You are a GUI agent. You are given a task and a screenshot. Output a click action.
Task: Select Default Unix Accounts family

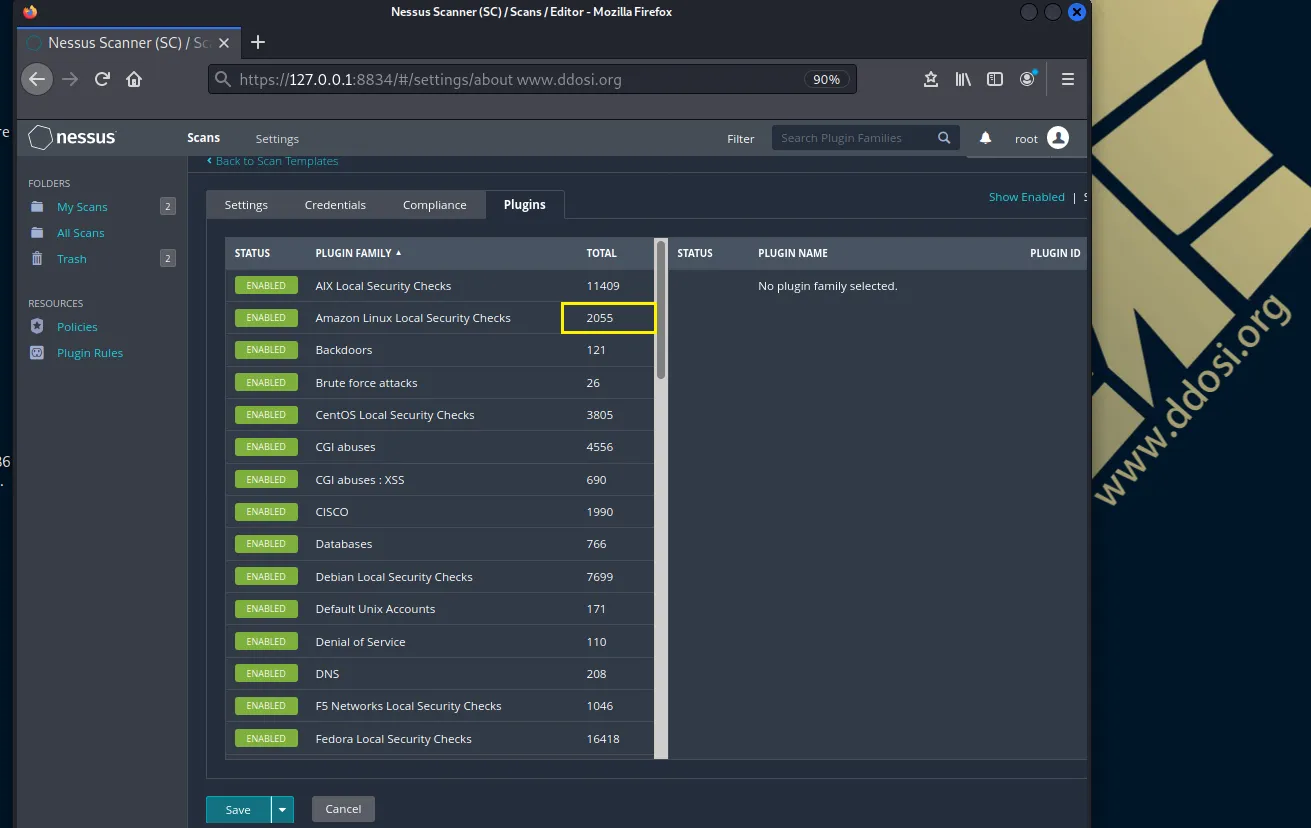pyautogui.click(x=440, y=609)
